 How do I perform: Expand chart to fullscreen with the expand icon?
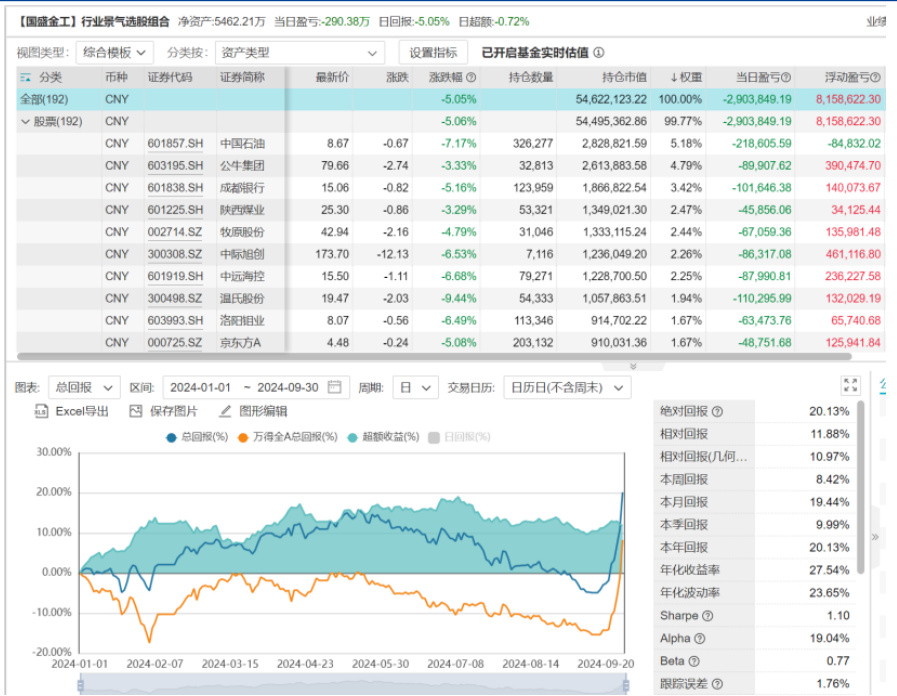coord(850,386)
